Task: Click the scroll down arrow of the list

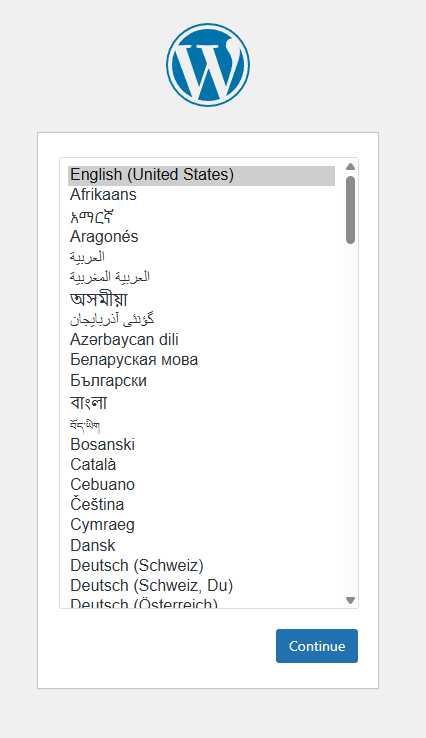Action: coord(350,600)
